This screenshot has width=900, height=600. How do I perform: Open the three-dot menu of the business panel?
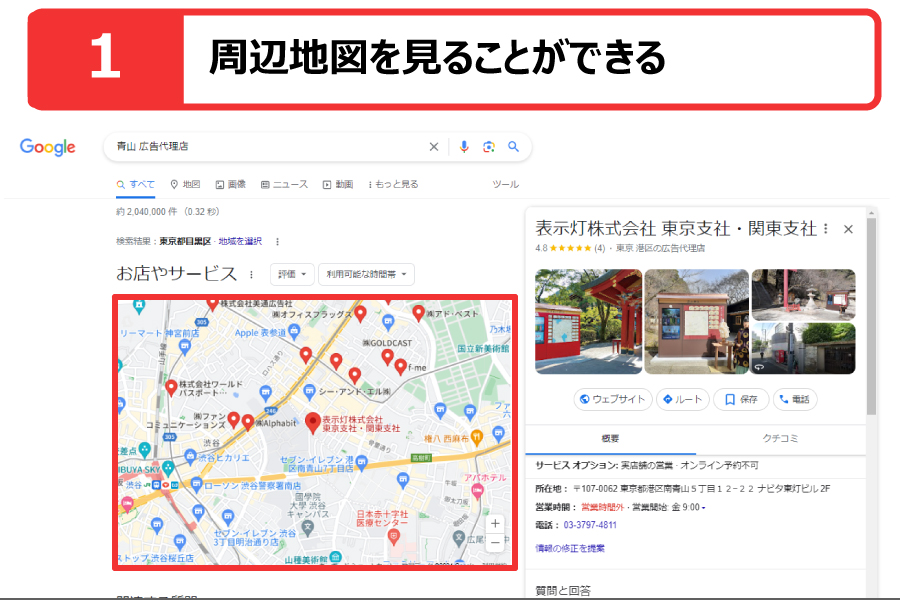point(826,229)
